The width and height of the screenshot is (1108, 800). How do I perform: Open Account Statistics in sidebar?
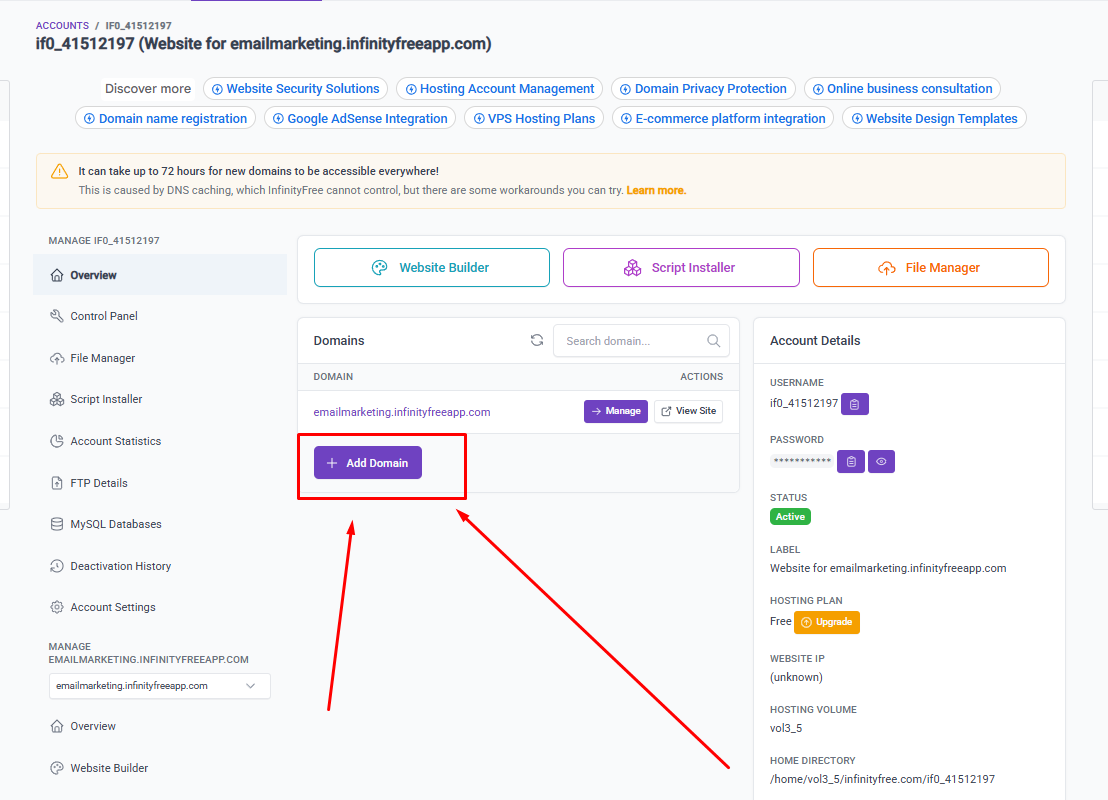tap(115, 441)
